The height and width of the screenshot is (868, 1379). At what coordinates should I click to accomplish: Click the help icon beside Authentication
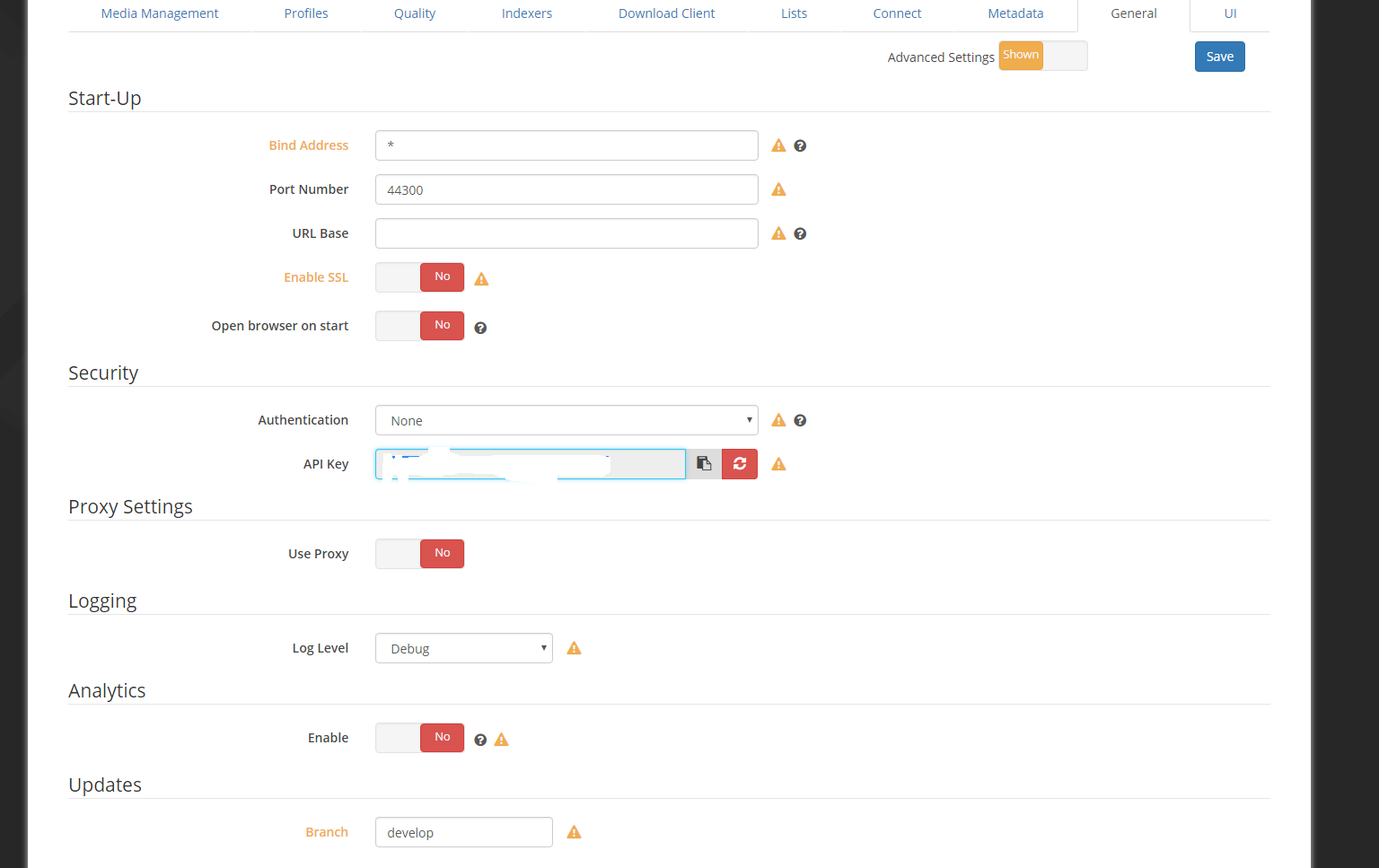point(800,420)
